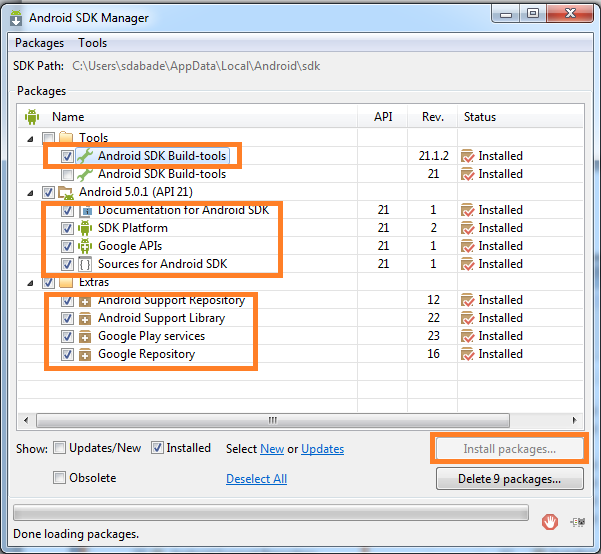Click the horizontal scrollbar thumb
Image resolution: width=601 pixels, height=554 pixels.
[273, 420]
